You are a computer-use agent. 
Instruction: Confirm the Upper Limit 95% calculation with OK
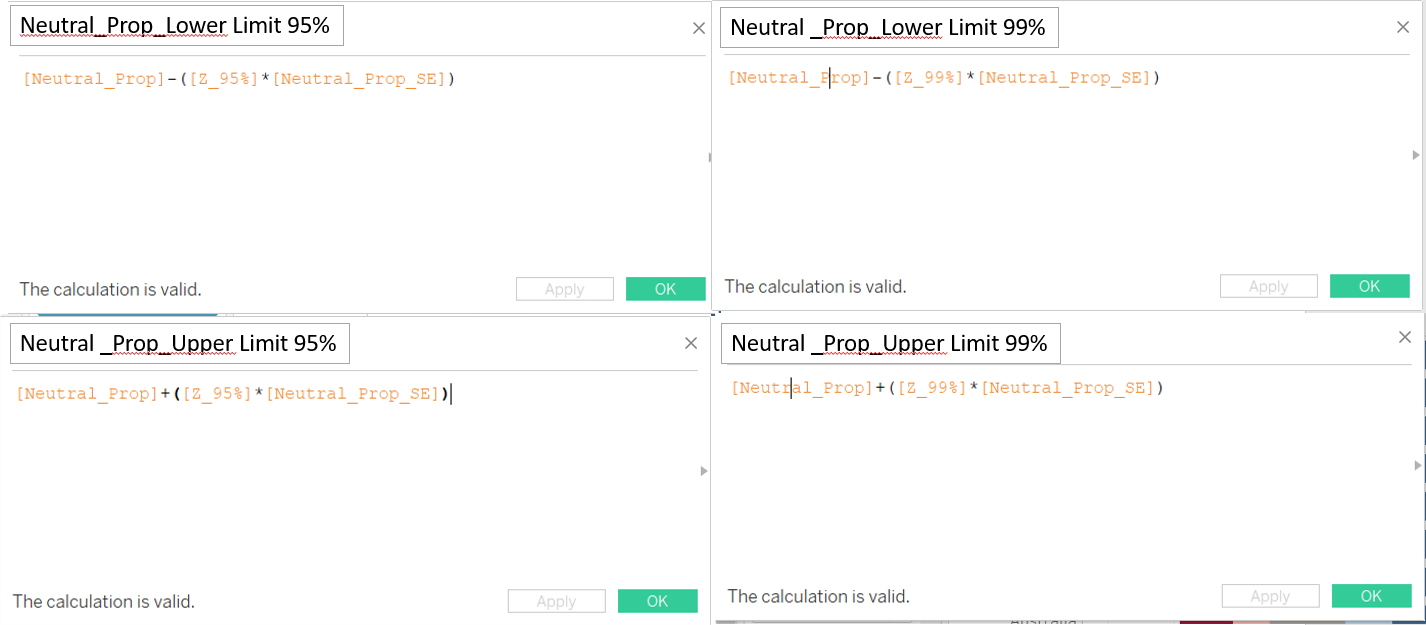tap(657, 601)
